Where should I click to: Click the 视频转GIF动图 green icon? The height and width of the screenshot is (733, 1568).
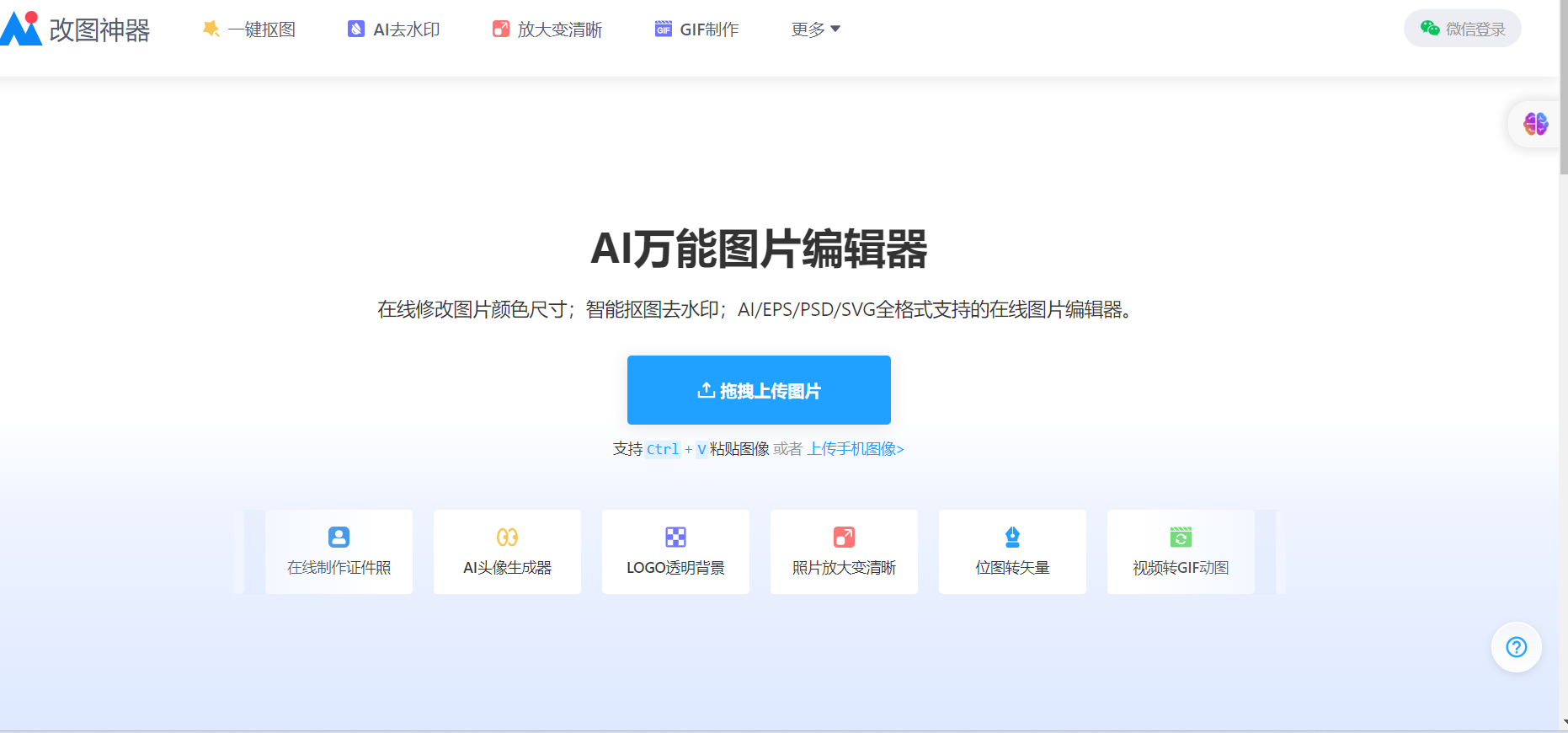[x=1181, y=537]
